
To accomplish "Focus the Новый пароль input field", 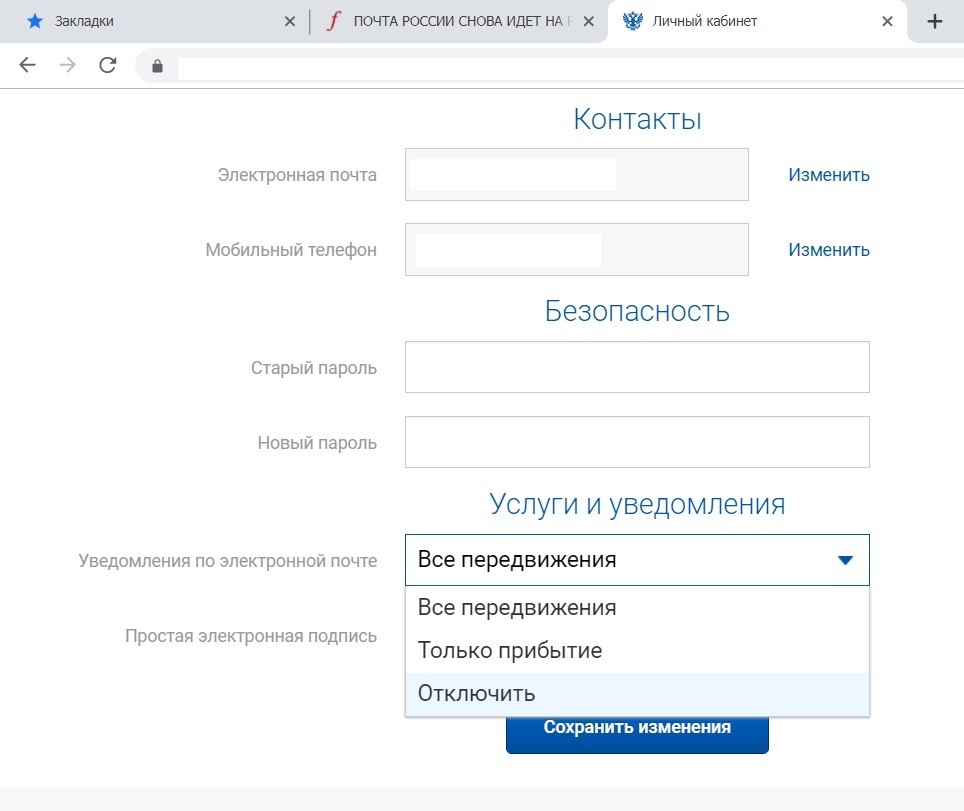I will [x=636, y=442].
